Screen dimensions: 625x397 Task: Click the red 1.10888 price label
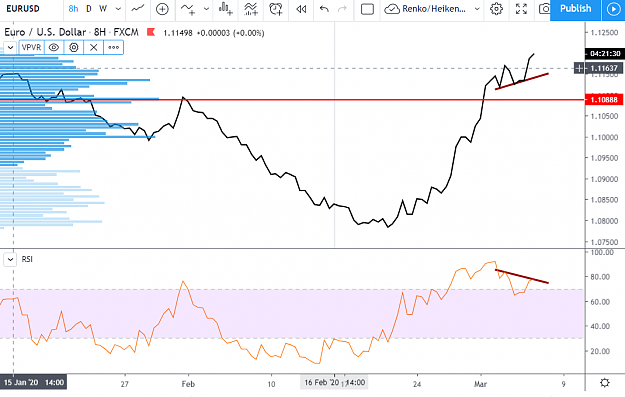click(603, 100)
